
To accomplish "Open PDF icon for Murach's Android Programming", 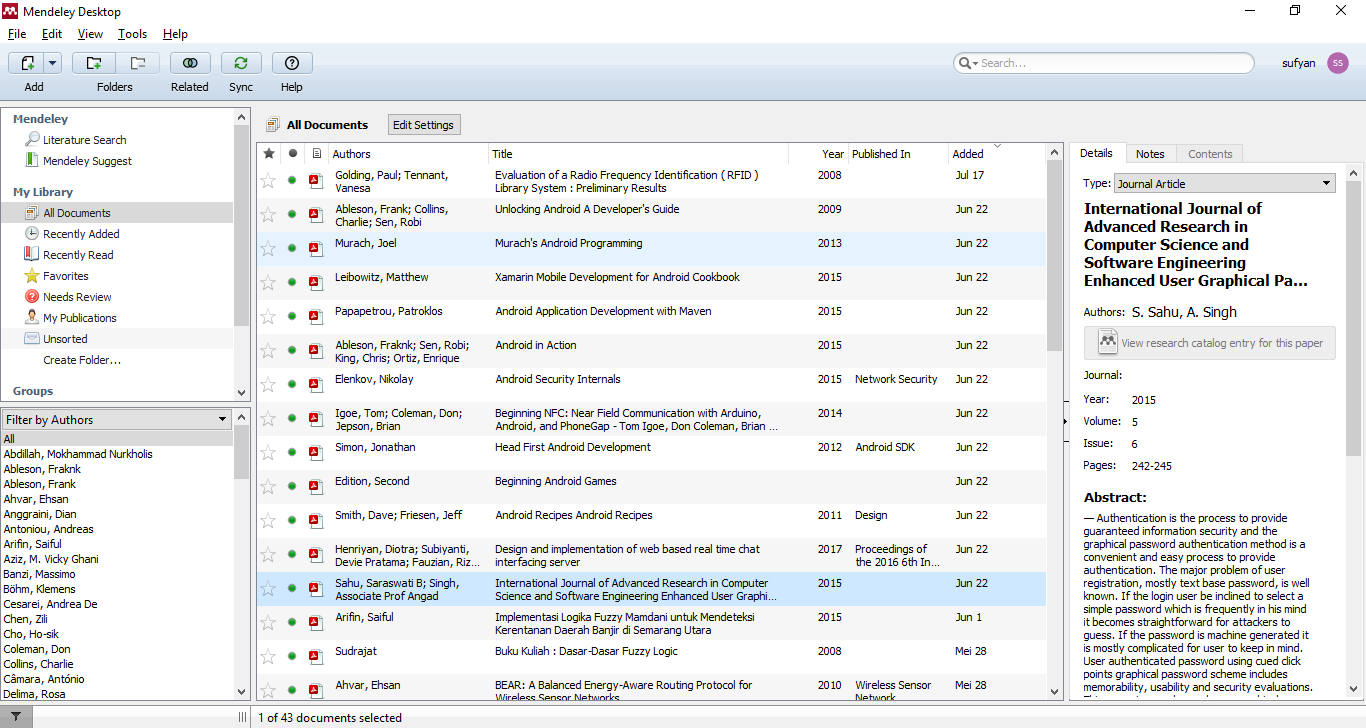I will 315,248.
